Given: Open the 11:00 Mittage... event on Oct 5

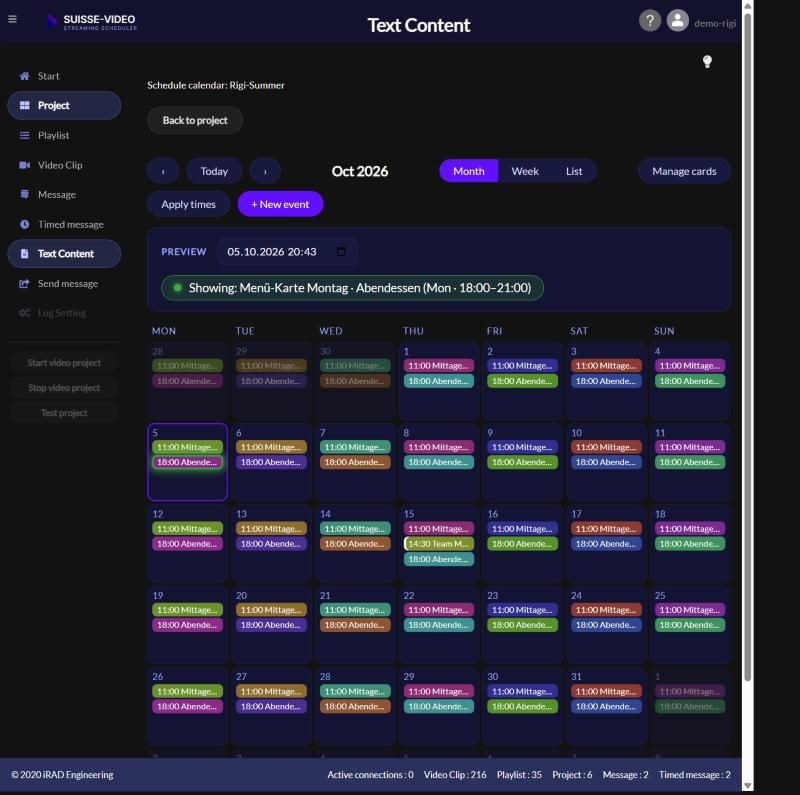Looking at the screenshot, I should (187, 447).
